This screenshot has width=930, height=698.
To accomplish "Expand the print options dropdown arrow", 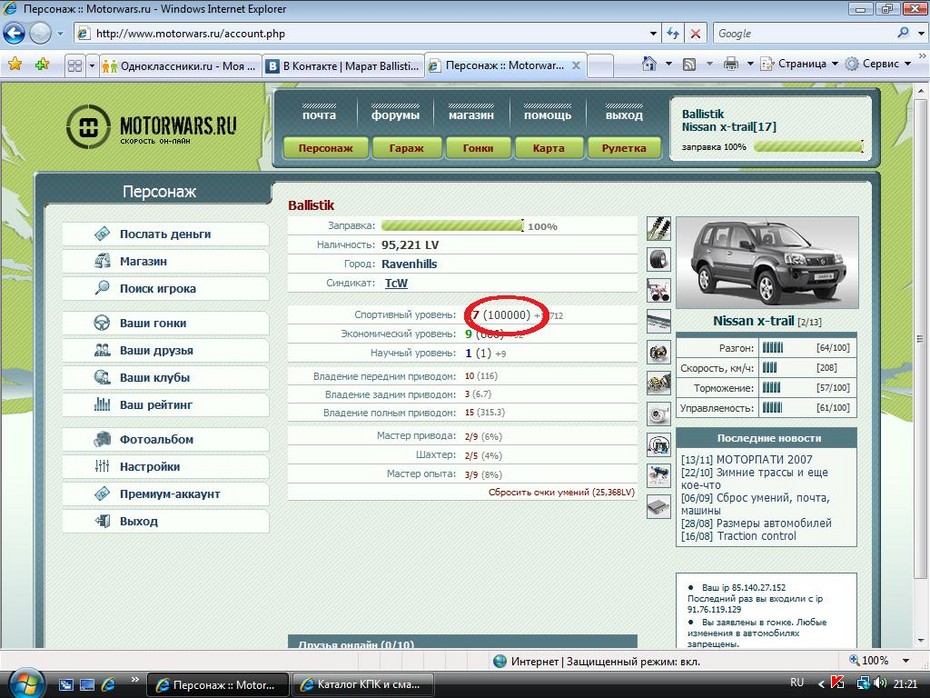I will tap(750, 63).
